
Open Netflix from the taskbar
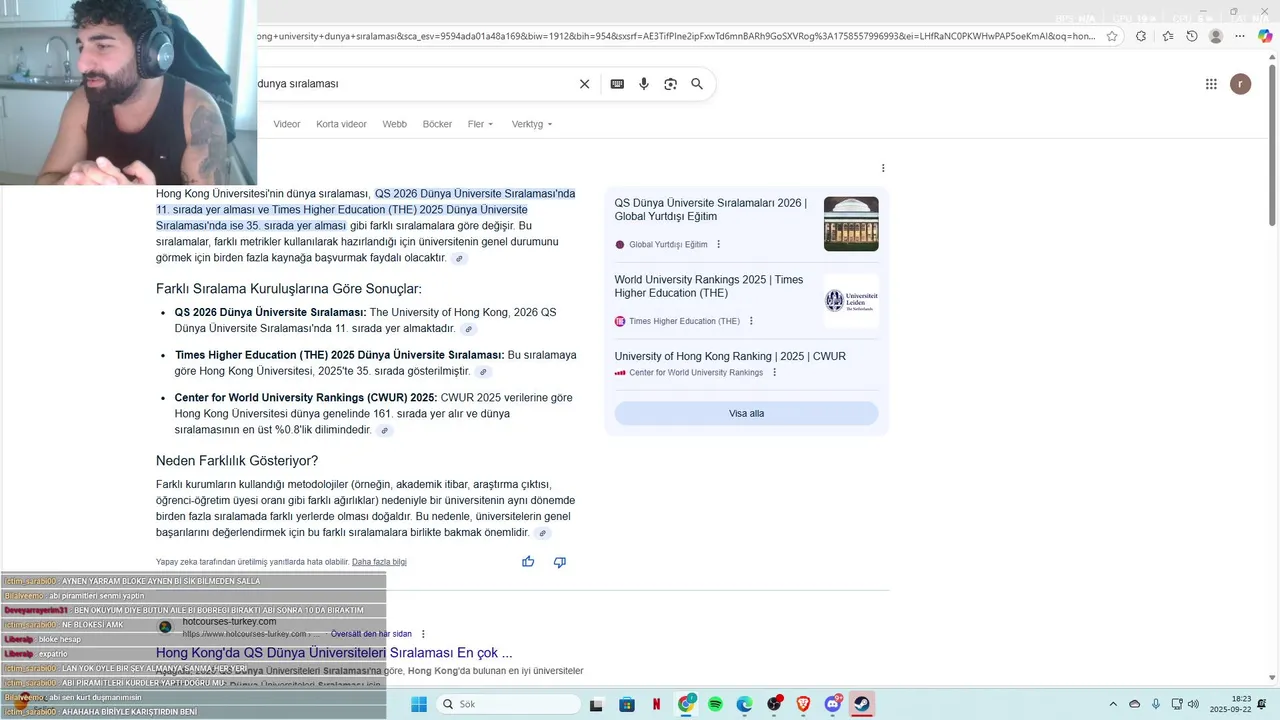tap(656, 704)
